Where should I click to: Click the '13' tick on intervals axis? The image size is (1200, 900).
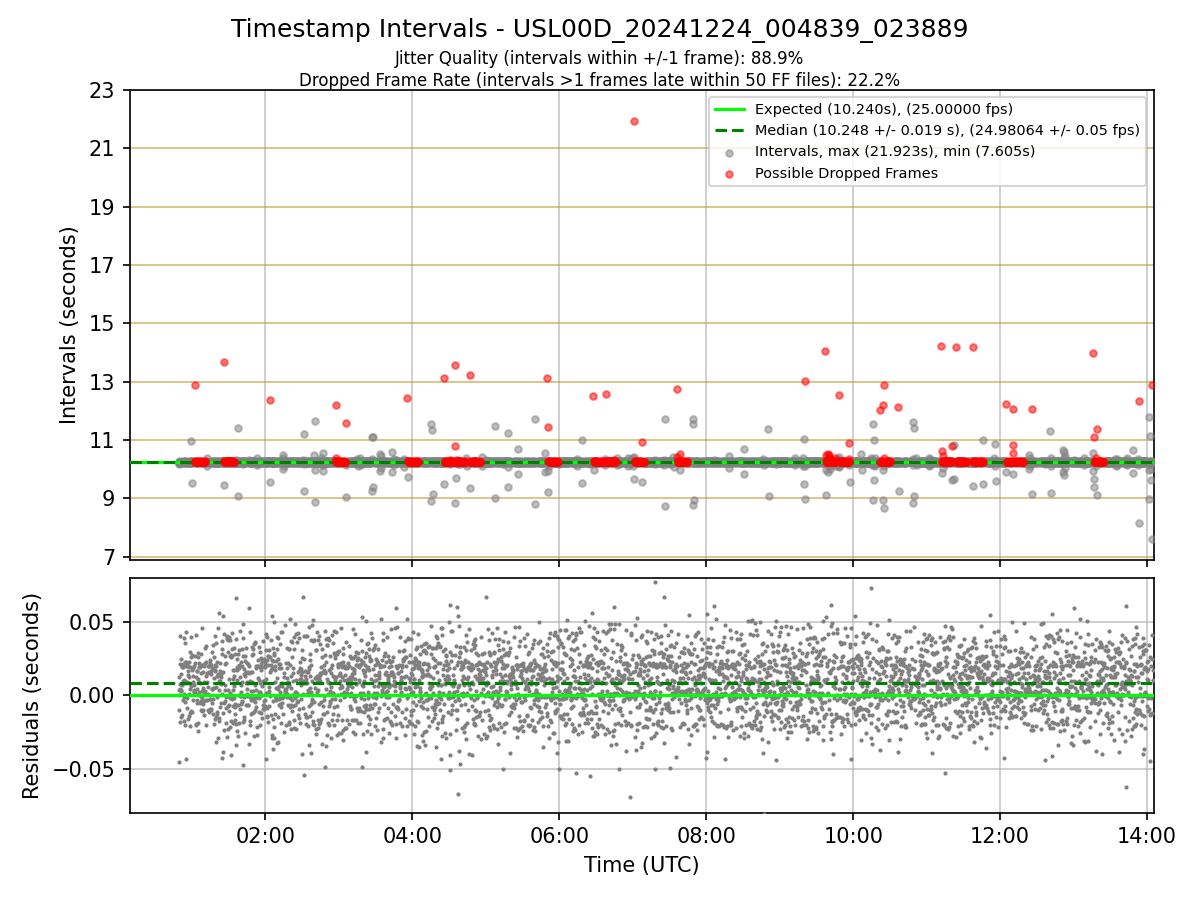pos(103,382)
